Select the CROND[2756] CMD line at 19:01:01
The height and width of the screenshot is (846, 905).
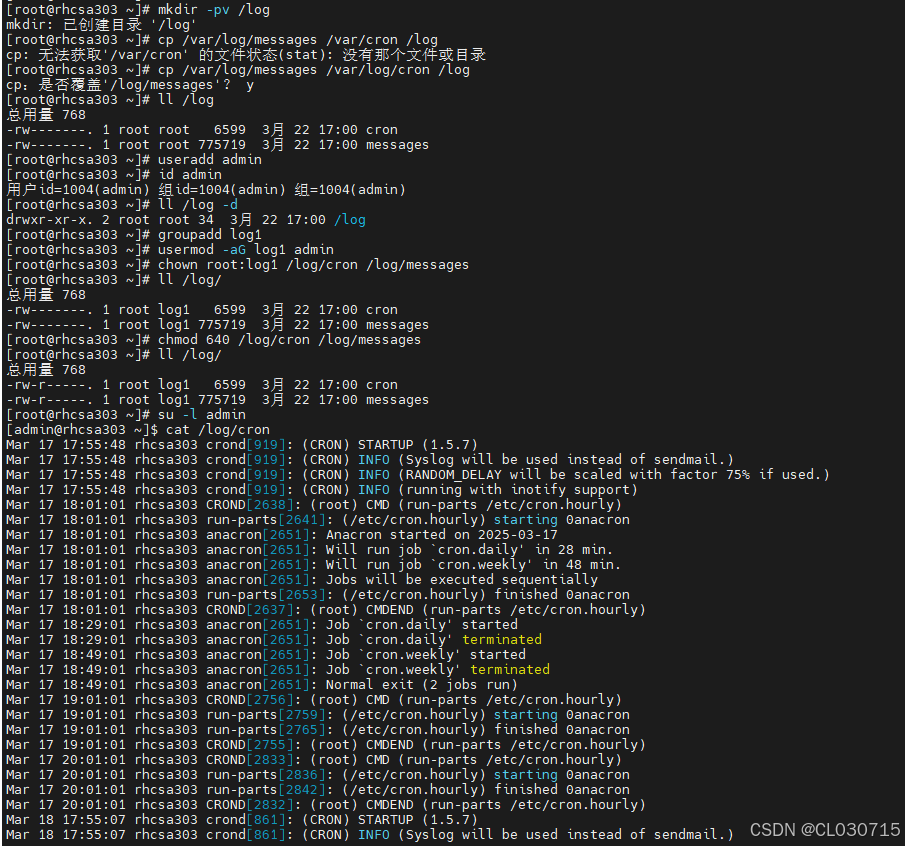pos(314,700)
